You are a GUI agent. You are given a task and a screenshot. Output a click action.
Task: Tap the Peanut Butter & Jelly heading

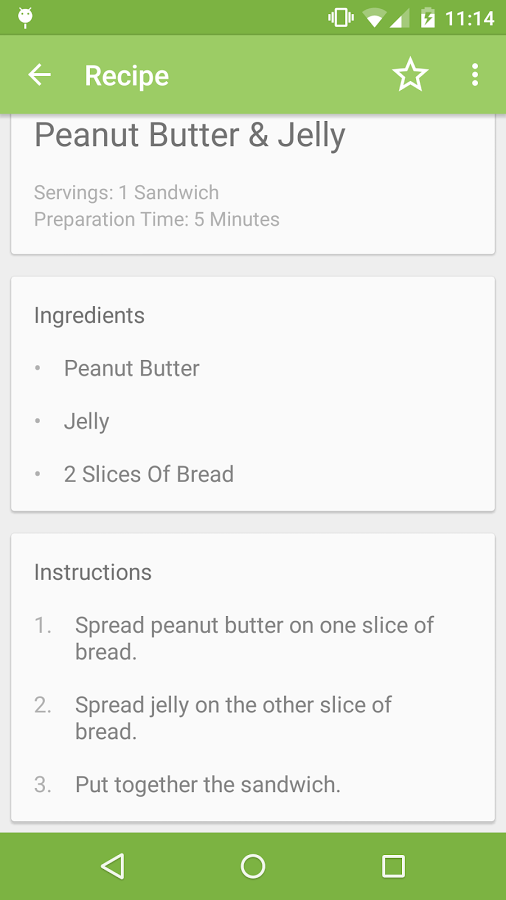(190, 135)
